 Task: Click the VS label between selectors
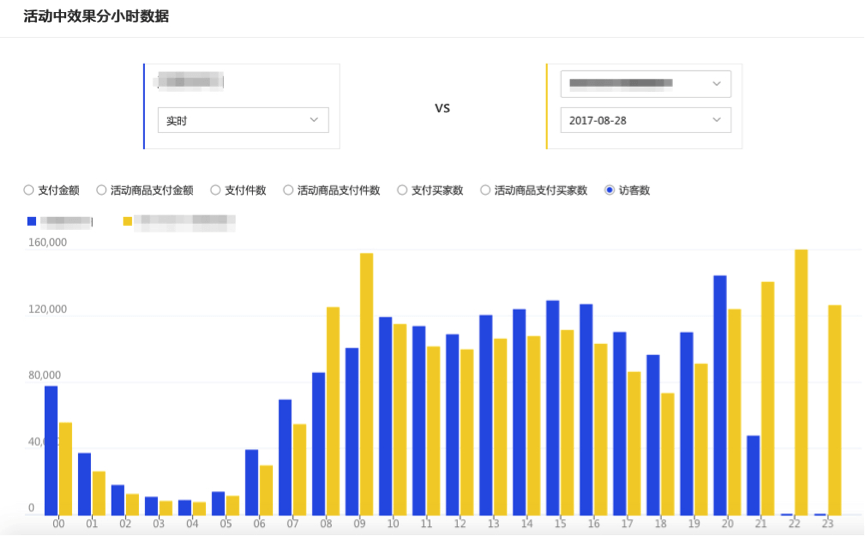click(x=442, y=108)
